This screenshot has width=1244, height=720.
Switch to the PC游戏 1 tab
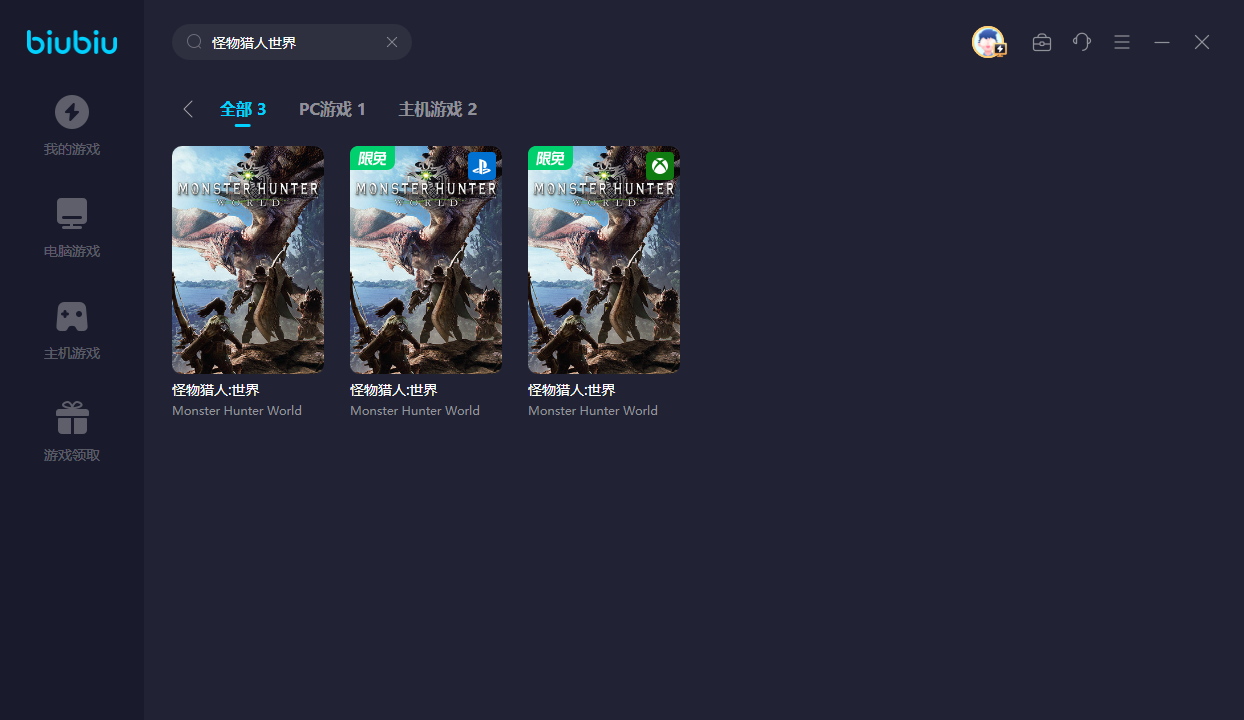coord(332,109)
